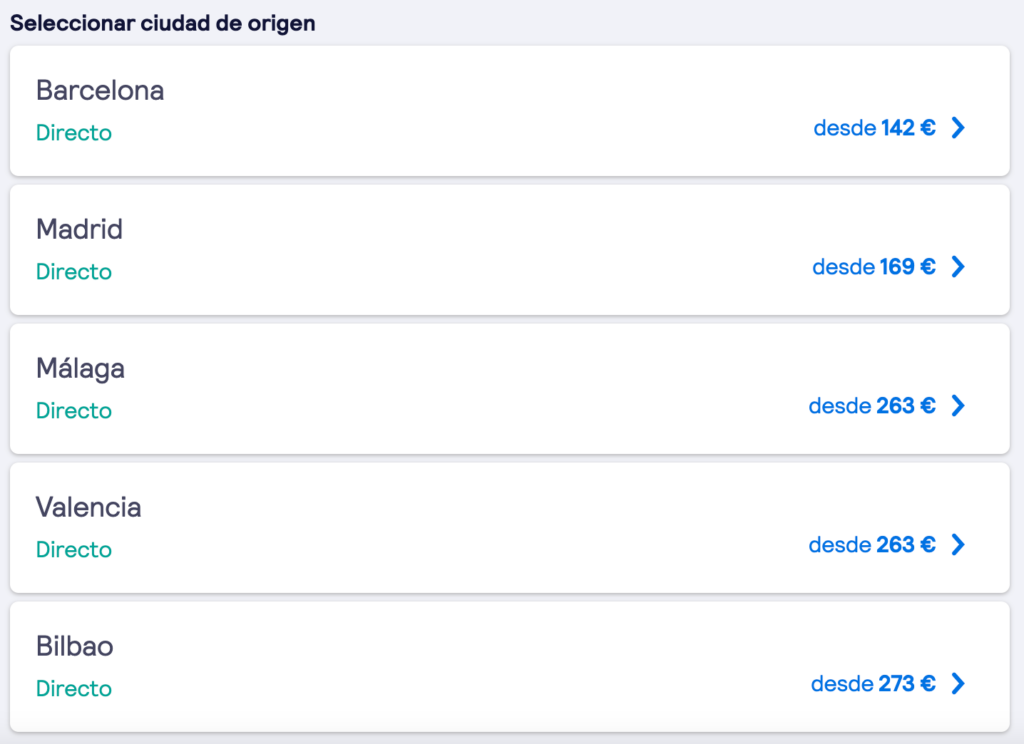Image resolution: width=1024 pixels, height=744 pixels.
Task: Open the desde 142 € price link
Action: click(874, 127)
